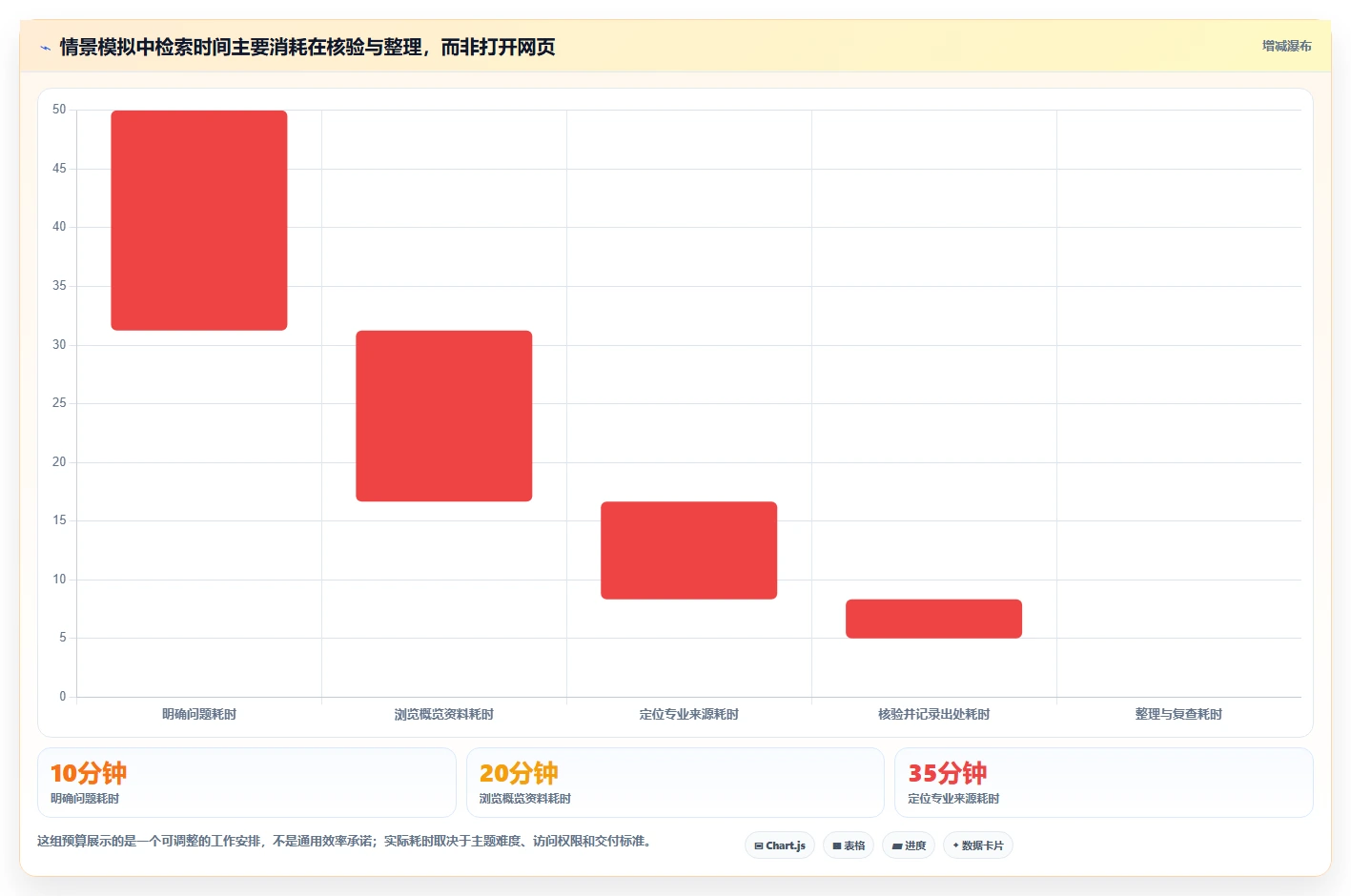1351x896 pixels.
Task: Click the chart title 情景模拟中检索时间 heading
Action: (x=307, y=47)
